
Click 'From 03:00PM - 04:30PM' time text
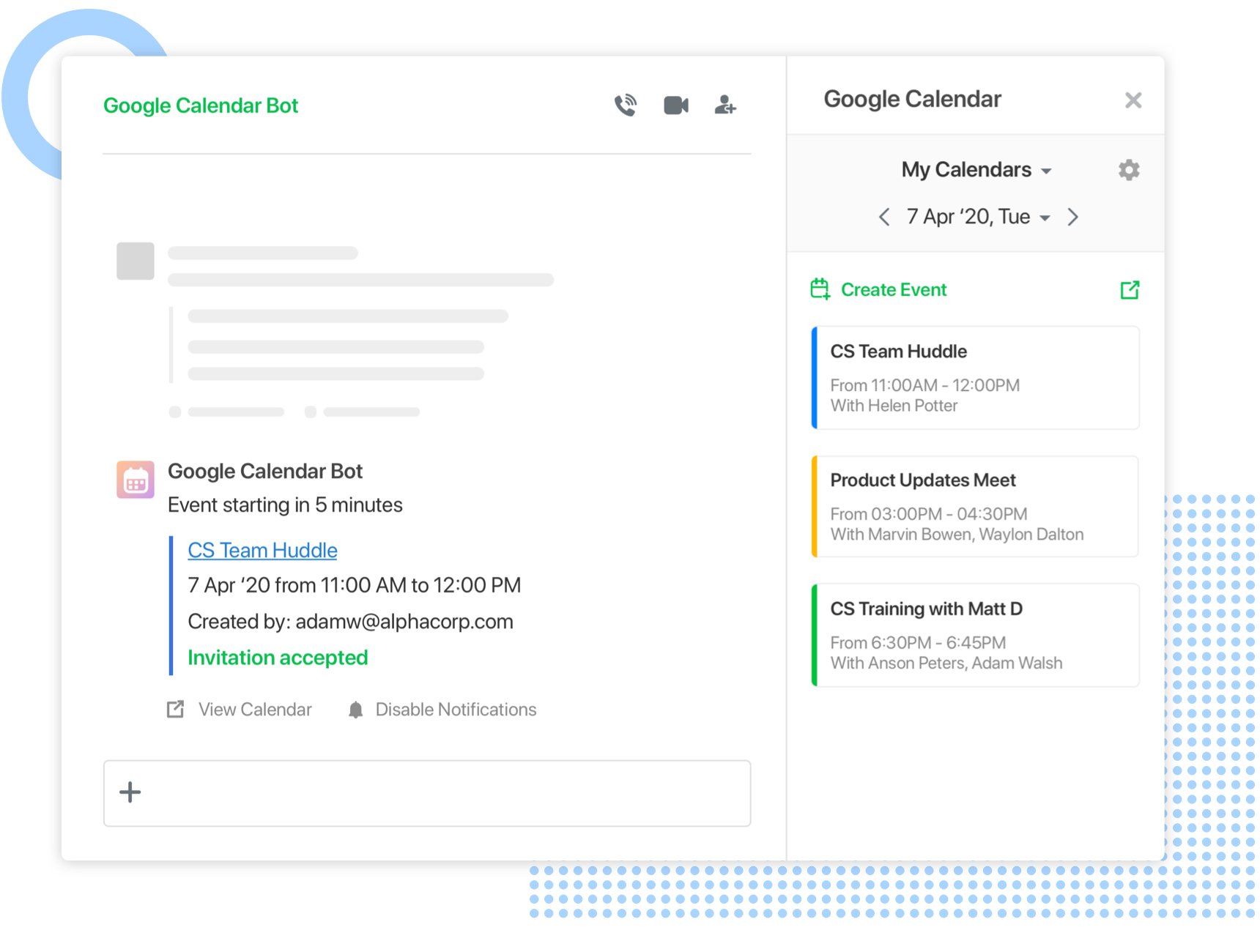pos(929,514)
